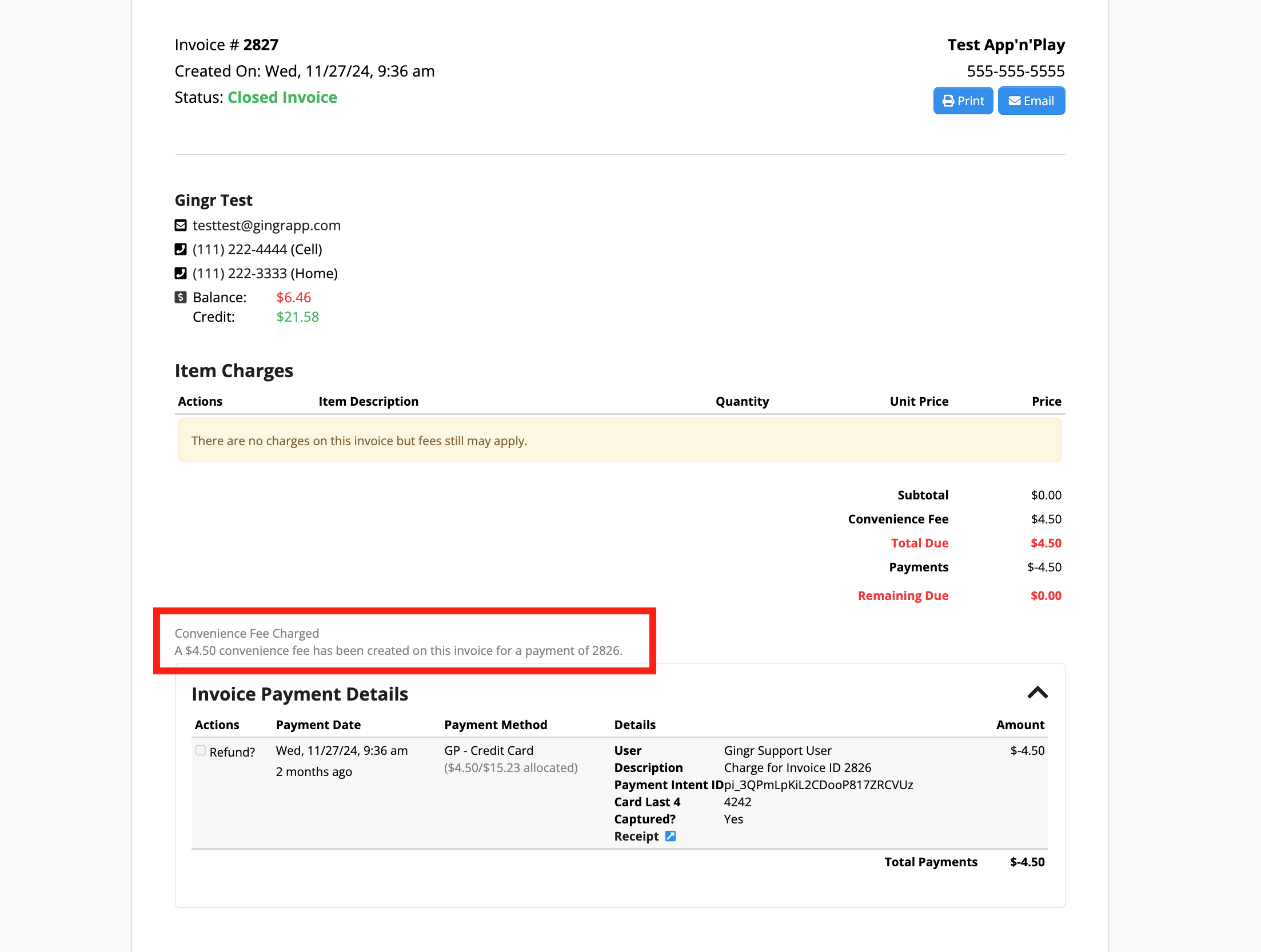Click the envelope icon beside email address
This screenshot has width=1261, height=952.
tap(181, 225)
